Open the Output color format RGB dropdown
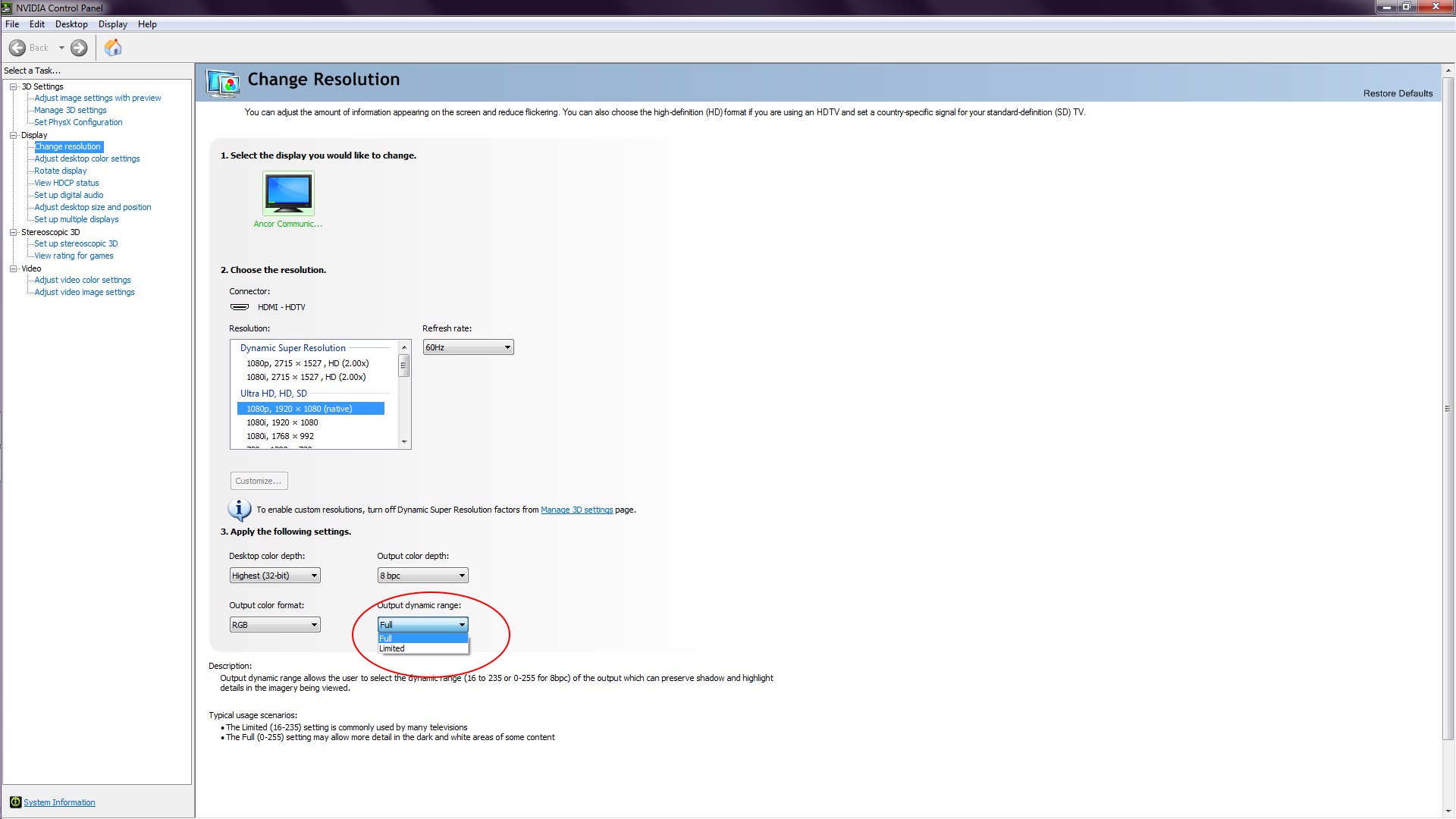The height and width of the screenshot is (819, 1456). [x=275, y=625]
